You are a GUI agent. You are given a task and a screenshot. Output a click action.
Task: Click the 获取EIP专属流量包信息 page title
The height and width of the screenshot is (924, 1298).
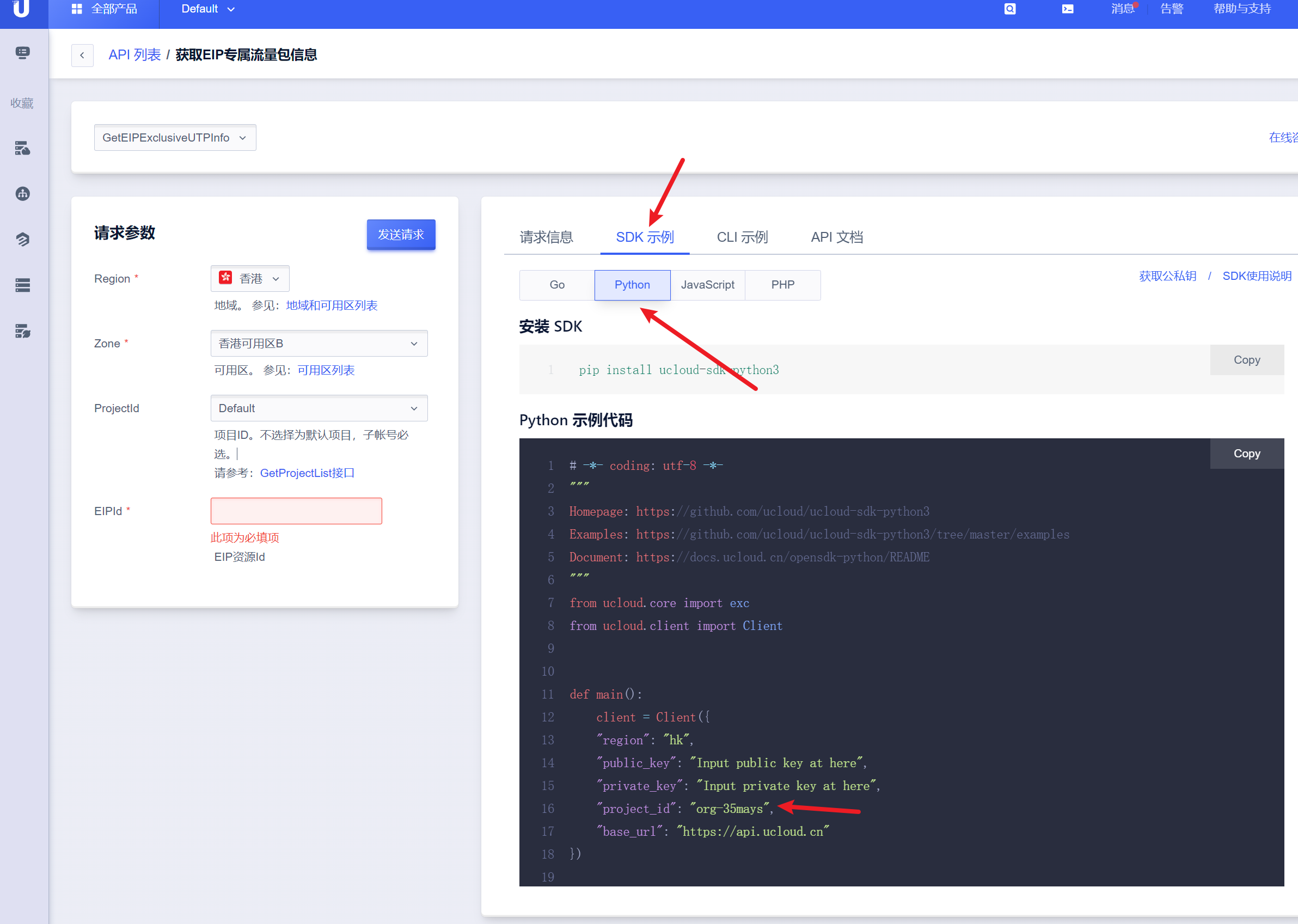click(x=246, y=55)
